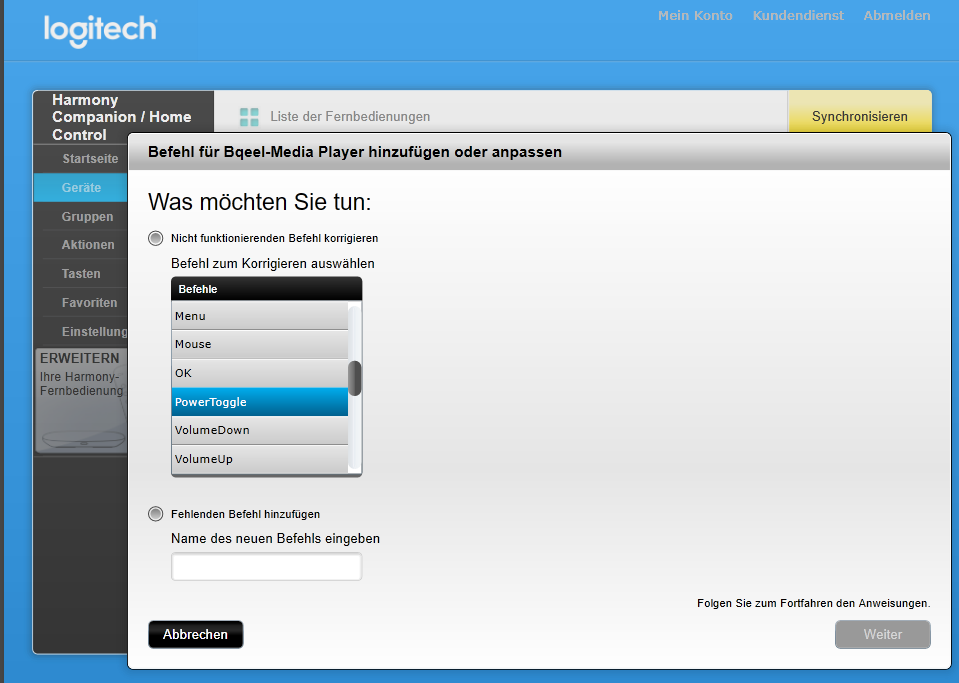Click the grid icon beside Liste der Fernbedienungen
Image resolution: width=959 pixels, height=683 pixels.
(249, 117)
